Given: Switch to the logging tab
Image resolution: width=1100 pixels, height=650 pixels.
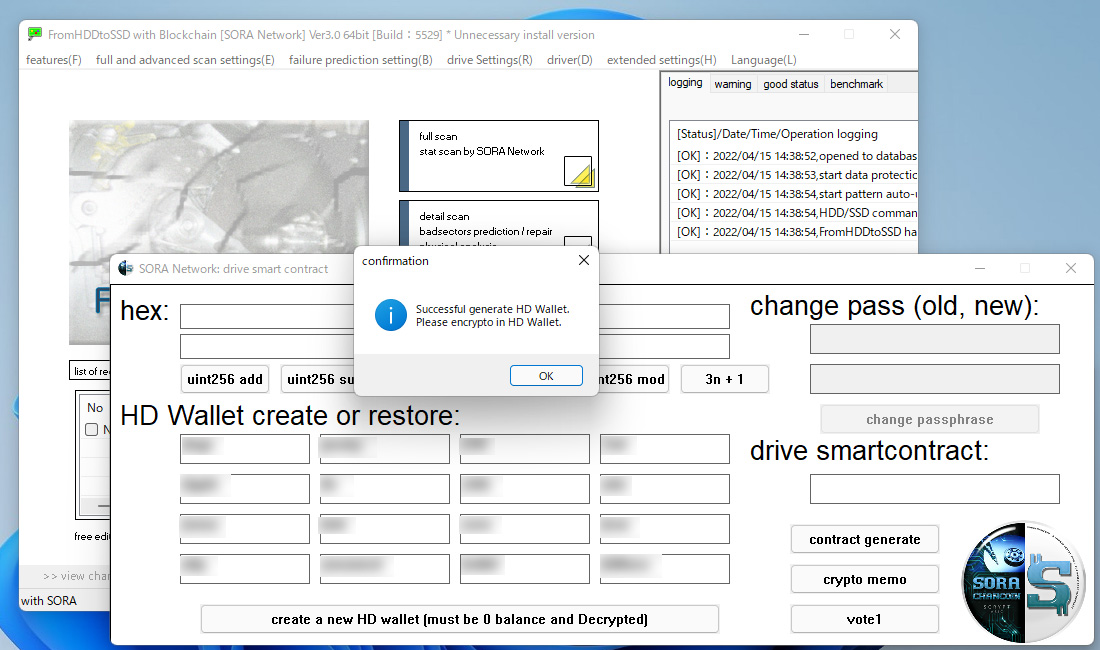Looking at the screenshot, I should (685, 83).
